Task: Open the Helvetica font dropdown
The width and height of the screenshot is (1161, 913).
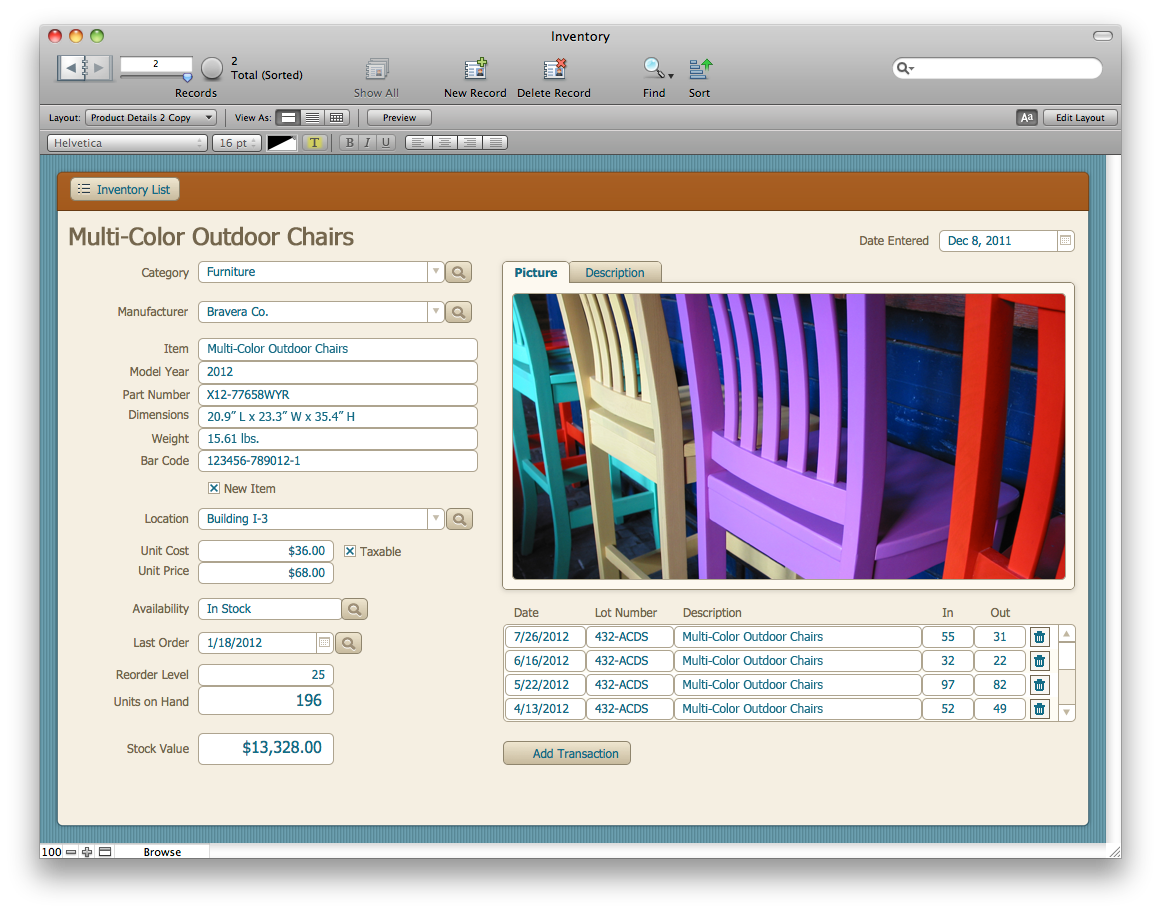Action: tap(127, 143)
